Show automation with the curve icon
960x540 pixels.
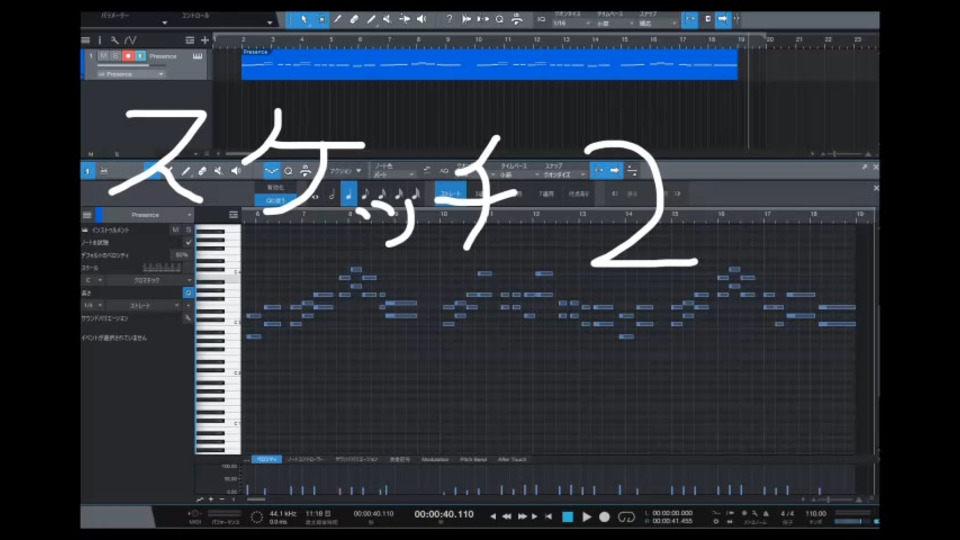coord(130,40)
